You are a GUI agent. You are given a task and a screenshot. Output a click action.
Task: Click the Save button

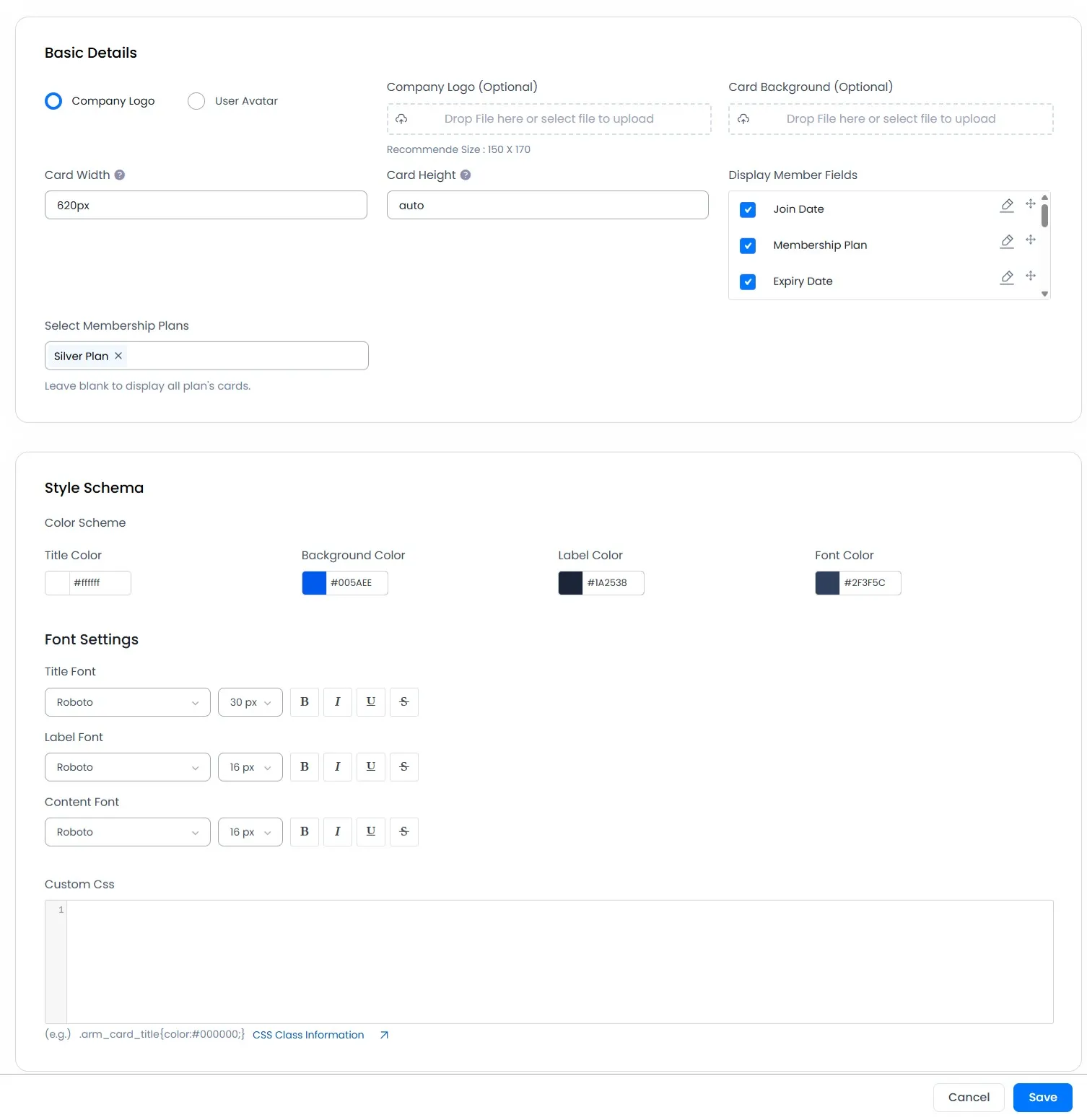[1042, 1097]
